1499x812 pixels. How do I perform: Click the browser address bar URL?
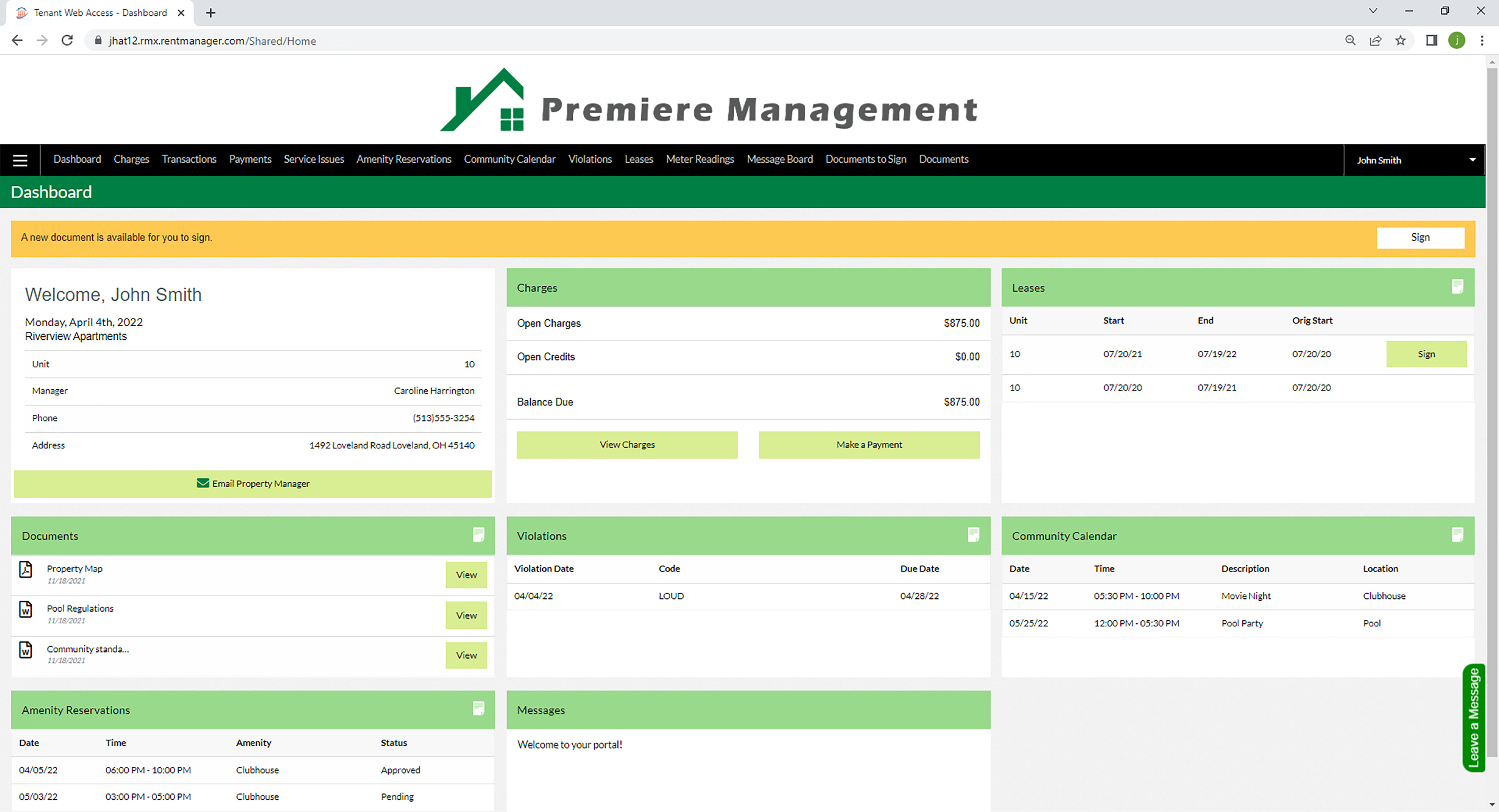coord(213,41)
